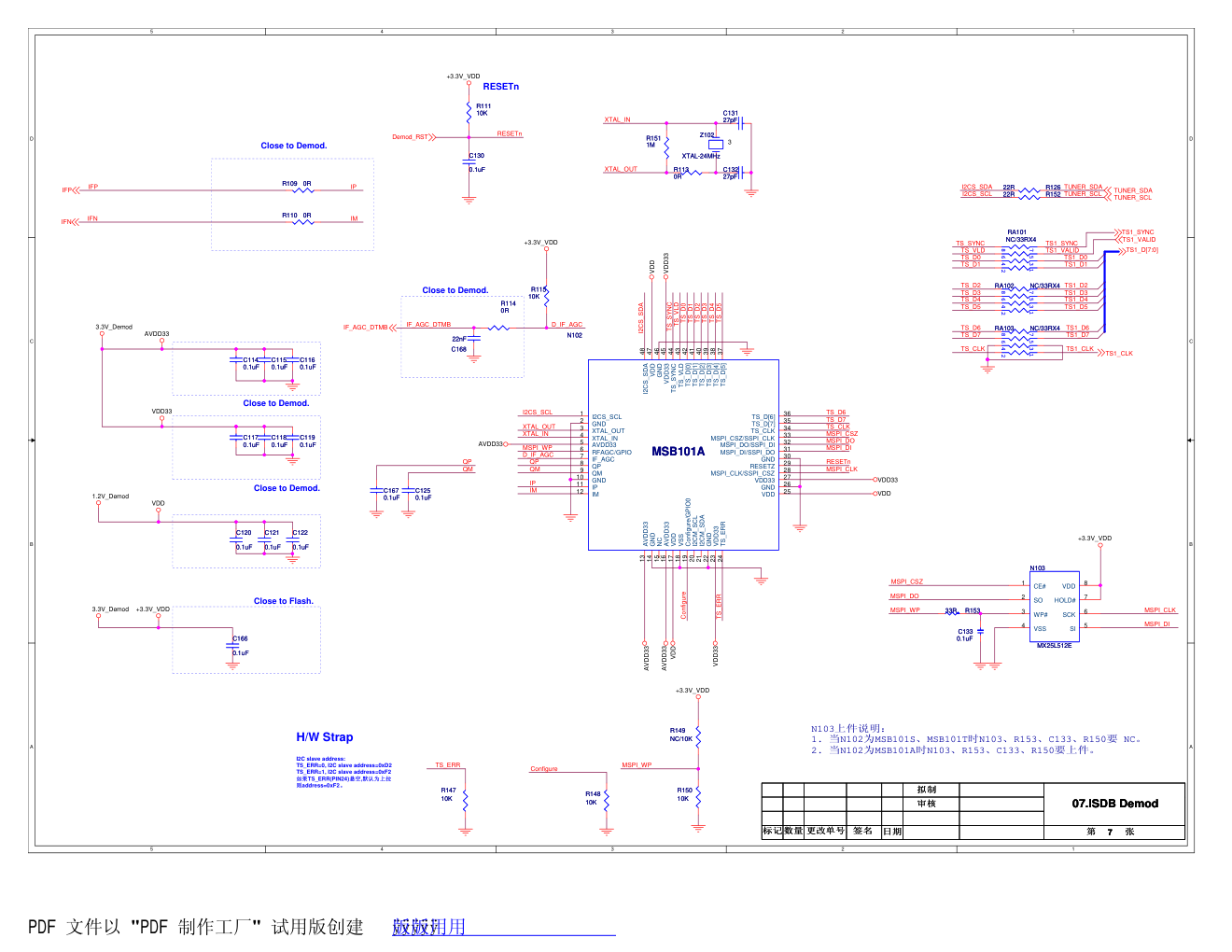Select the 审核 cell in title block

[x=927, y=804]
